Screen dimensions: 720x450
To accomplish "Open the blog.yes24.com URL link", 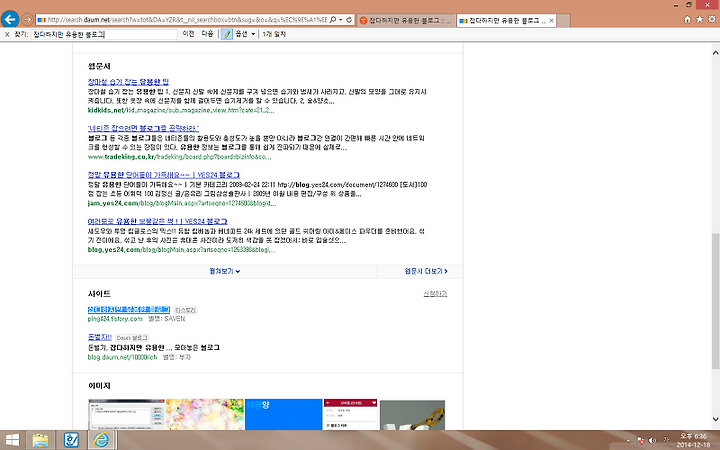I will point(181,250).
